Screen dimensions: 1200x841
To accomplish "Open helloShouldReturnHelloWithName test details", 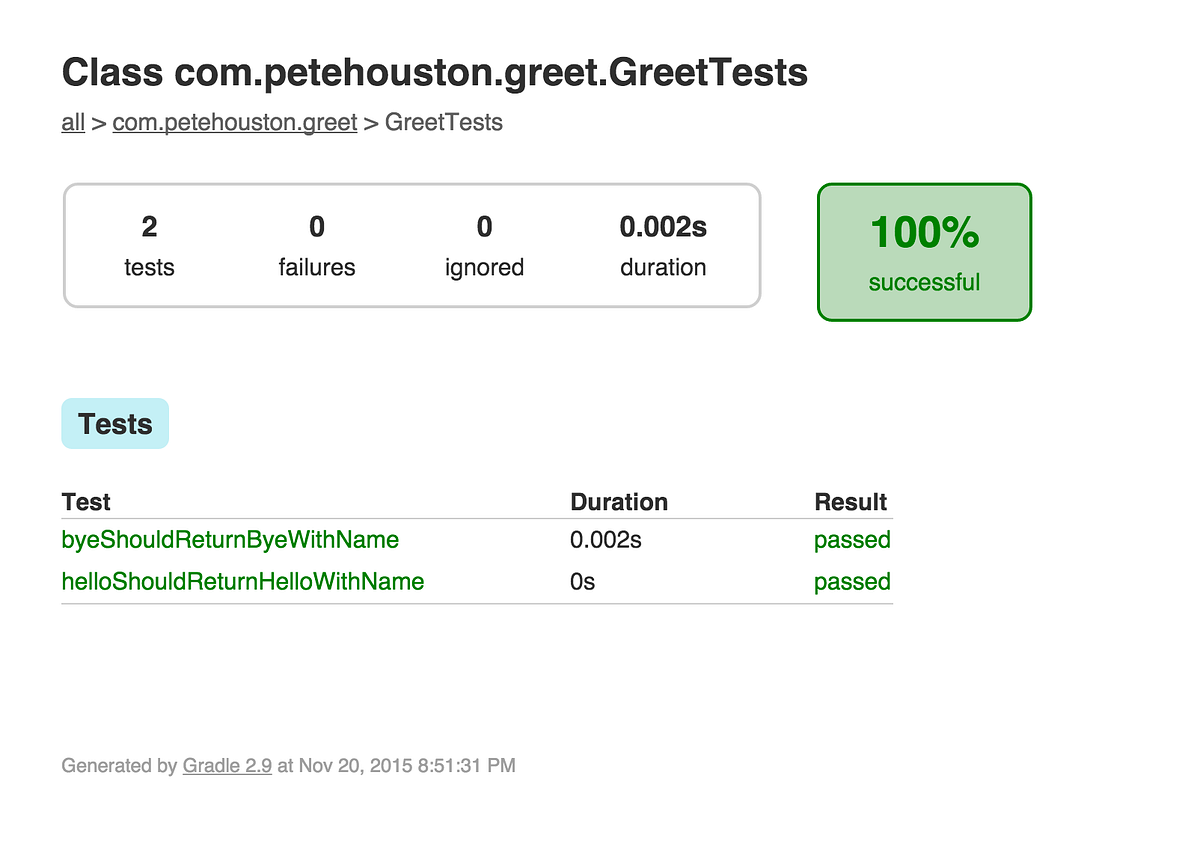I will coord(243,581).
